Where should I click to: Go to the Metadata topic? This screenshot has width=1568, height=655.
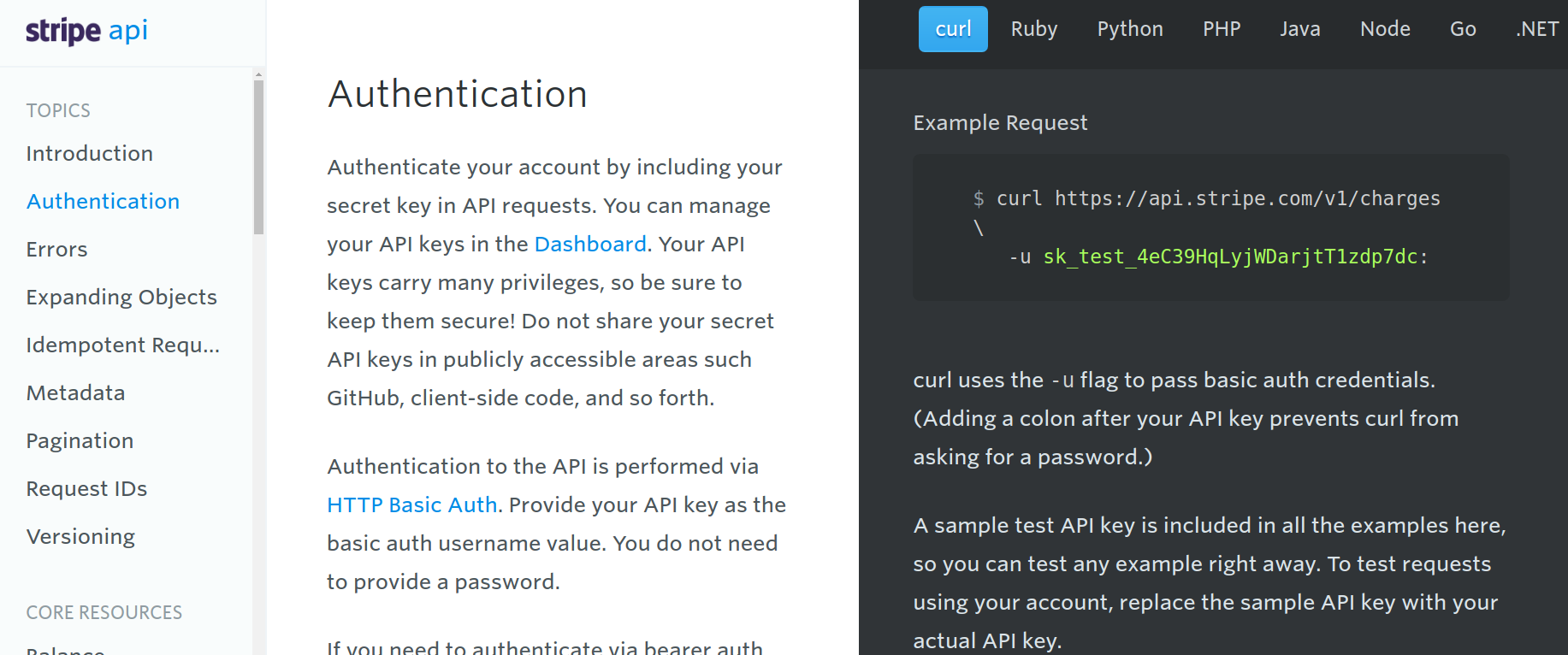(x=76, y=393)
